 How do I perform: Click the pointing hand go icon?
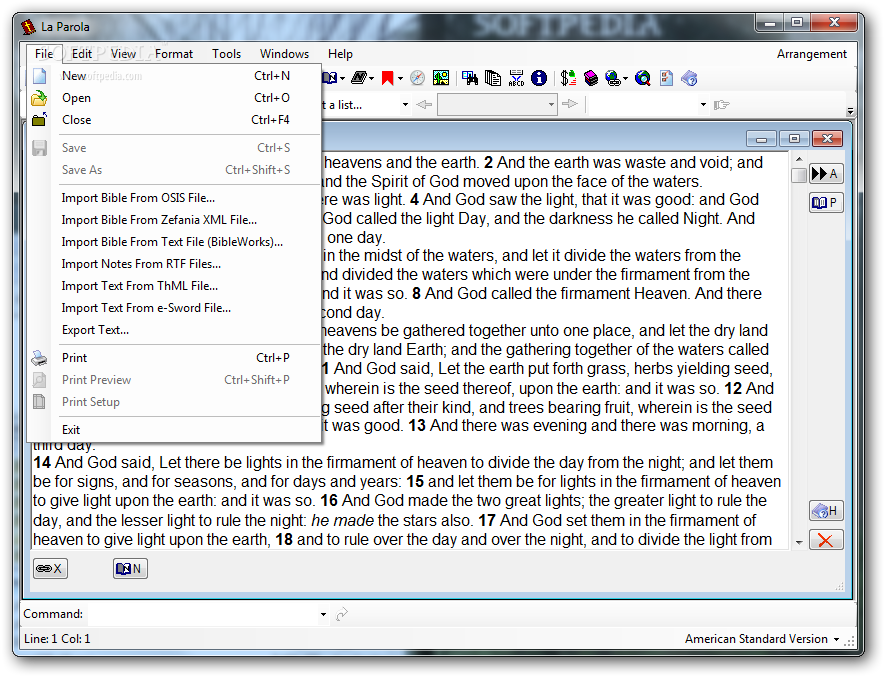coord(721,104)
